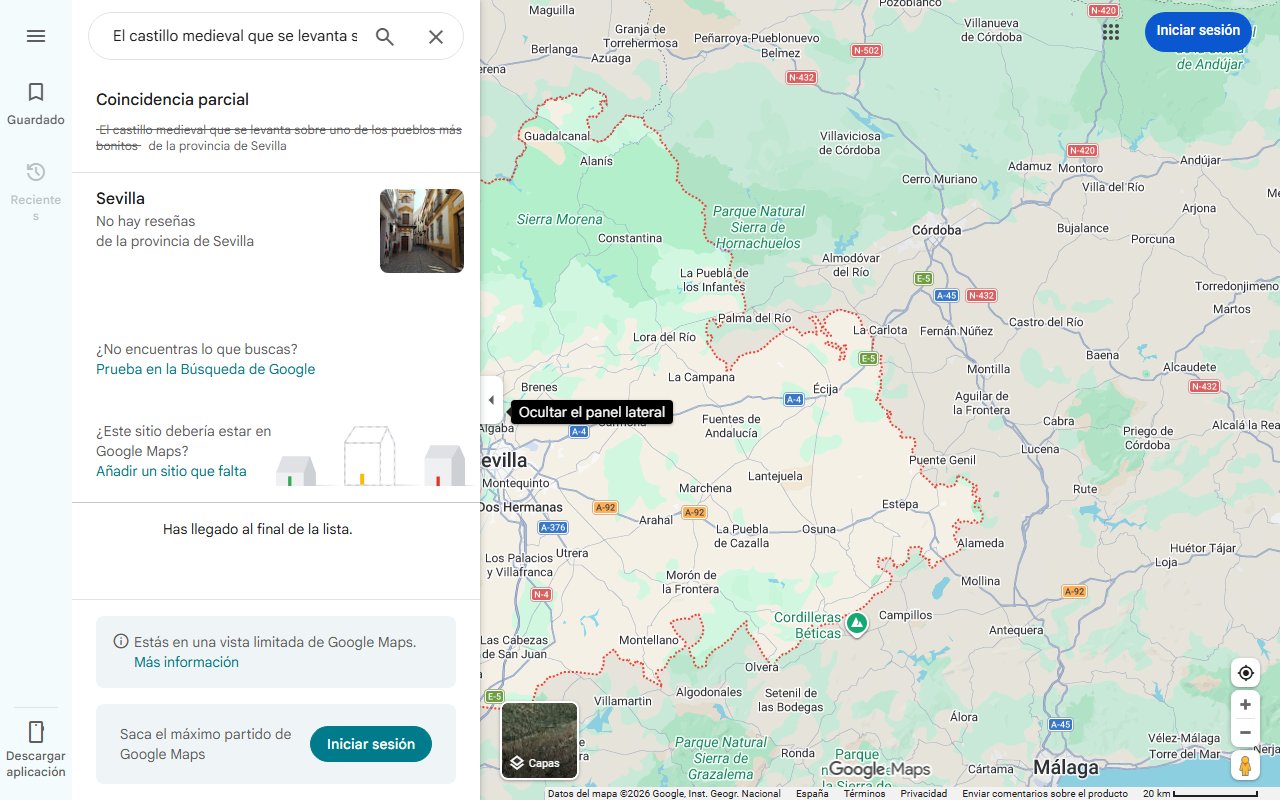Click the top-right Iniciar sesión button
Screen dimensions: 1280x800
1197,31
